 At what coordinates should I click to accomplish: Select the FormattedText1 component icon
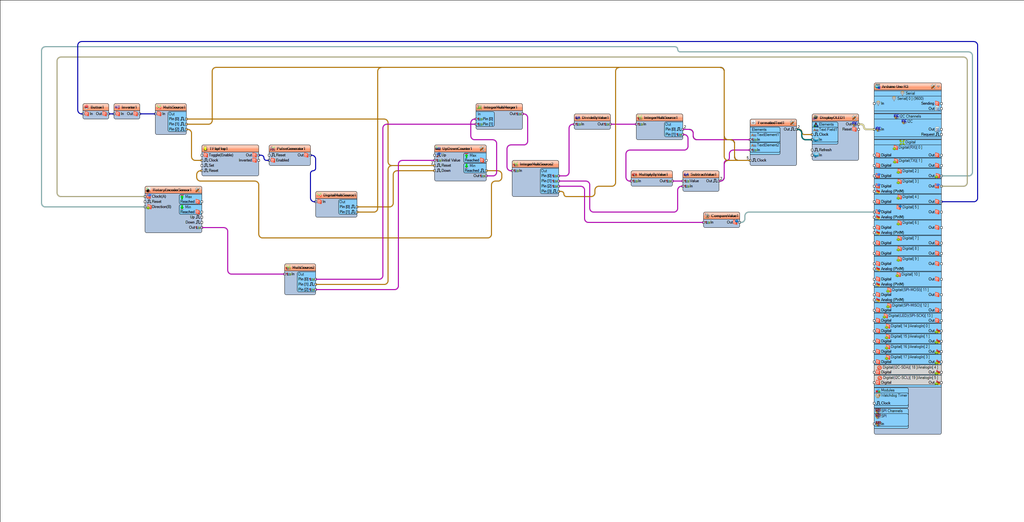754,123
